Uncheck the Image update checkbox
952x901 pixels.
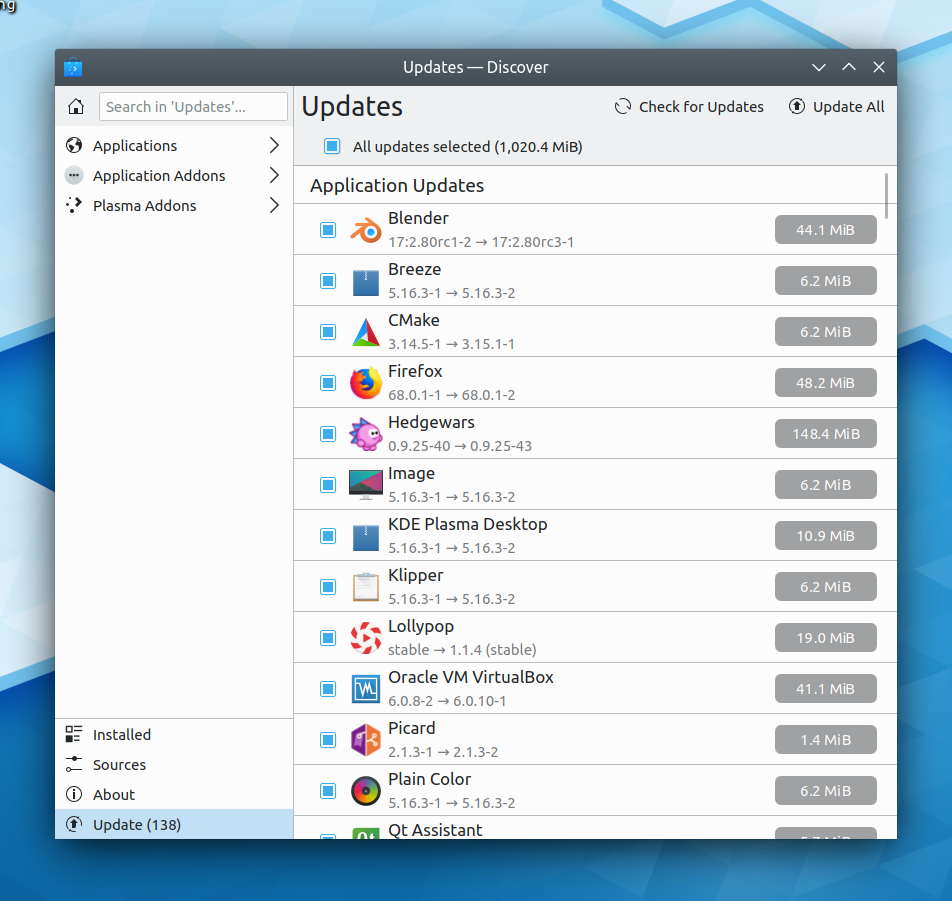[x=328, y=485]
